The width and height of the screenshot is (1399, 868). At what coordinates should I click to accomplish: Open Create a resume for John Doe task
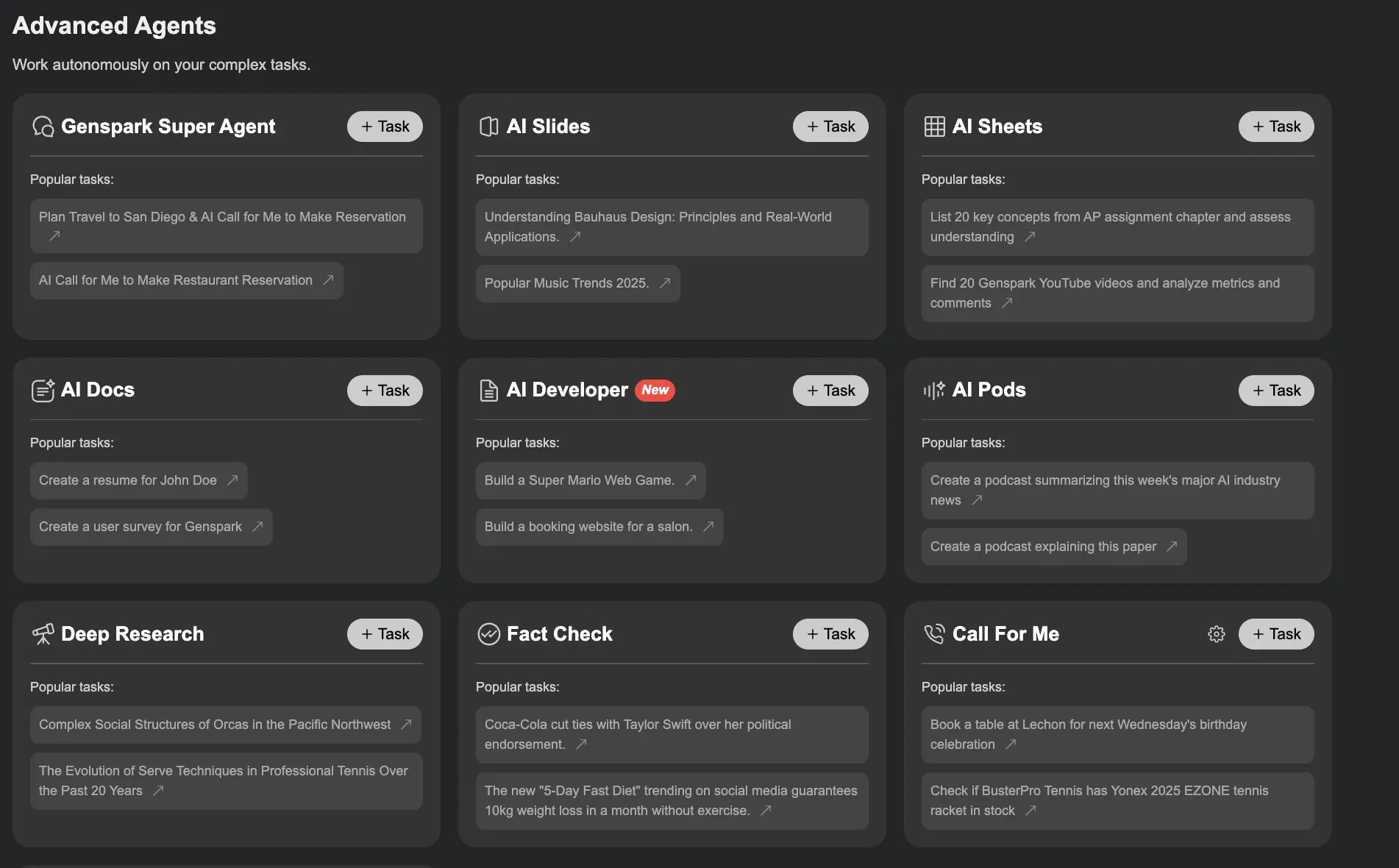(138, 480)
